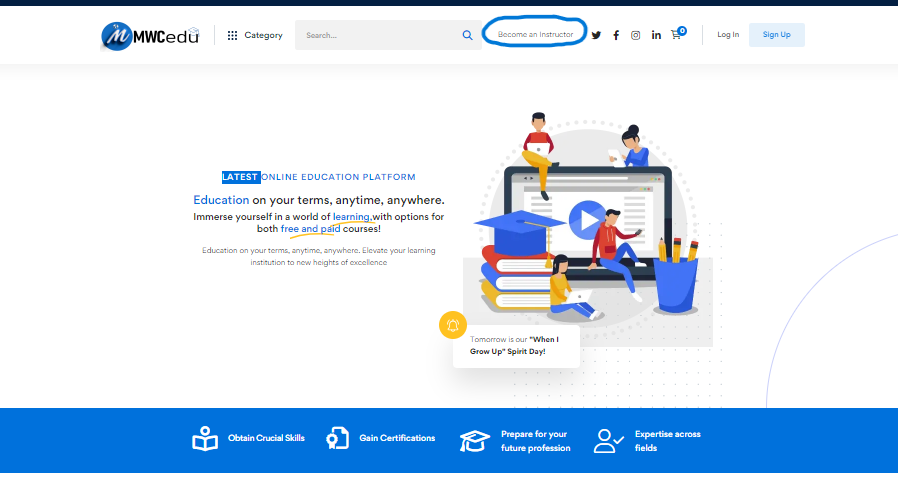Viewport: 898px width, 479px height.
Task: Open the Facebook social icon
Action: pyautogui.click(x=616, y=36)
